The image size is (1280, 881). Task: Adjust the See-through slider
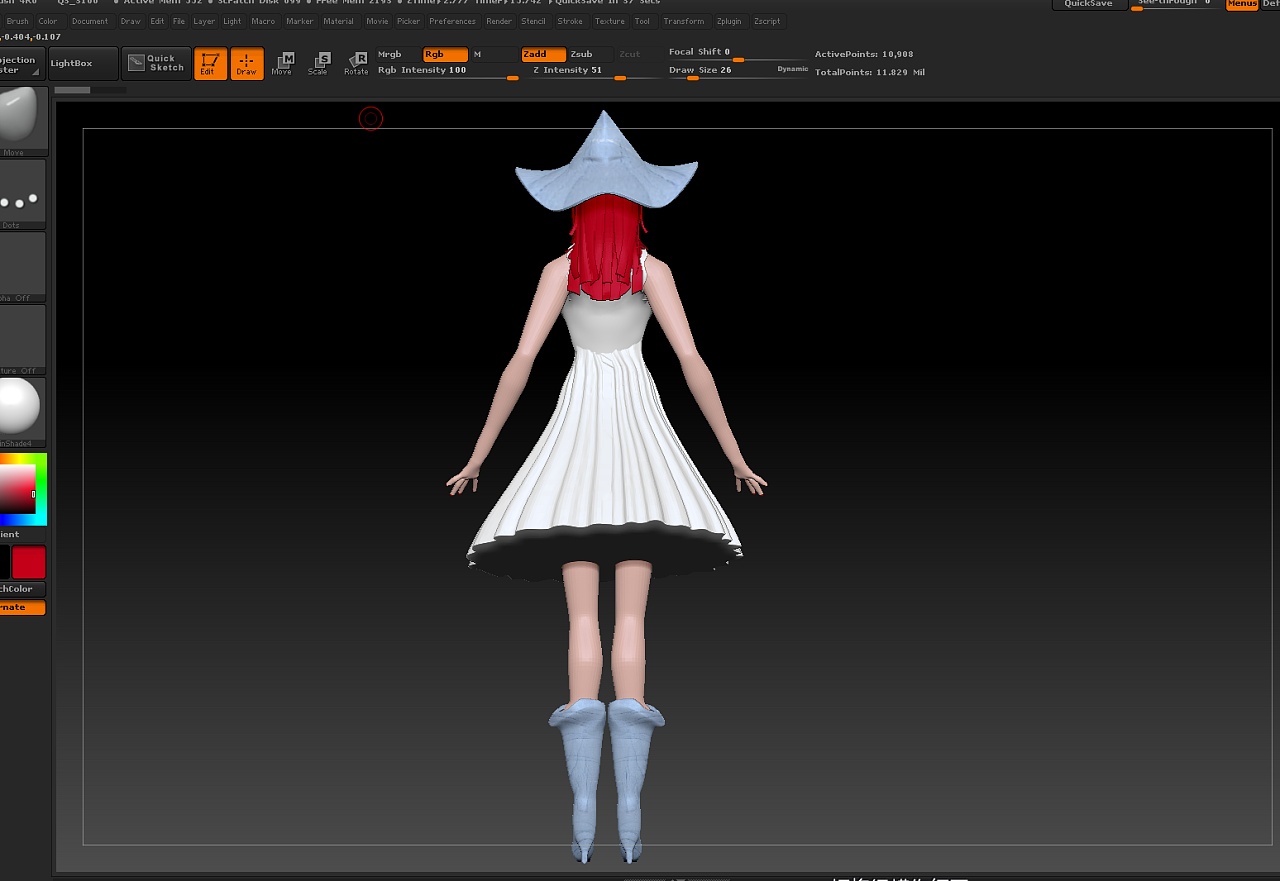[1174, 4]
